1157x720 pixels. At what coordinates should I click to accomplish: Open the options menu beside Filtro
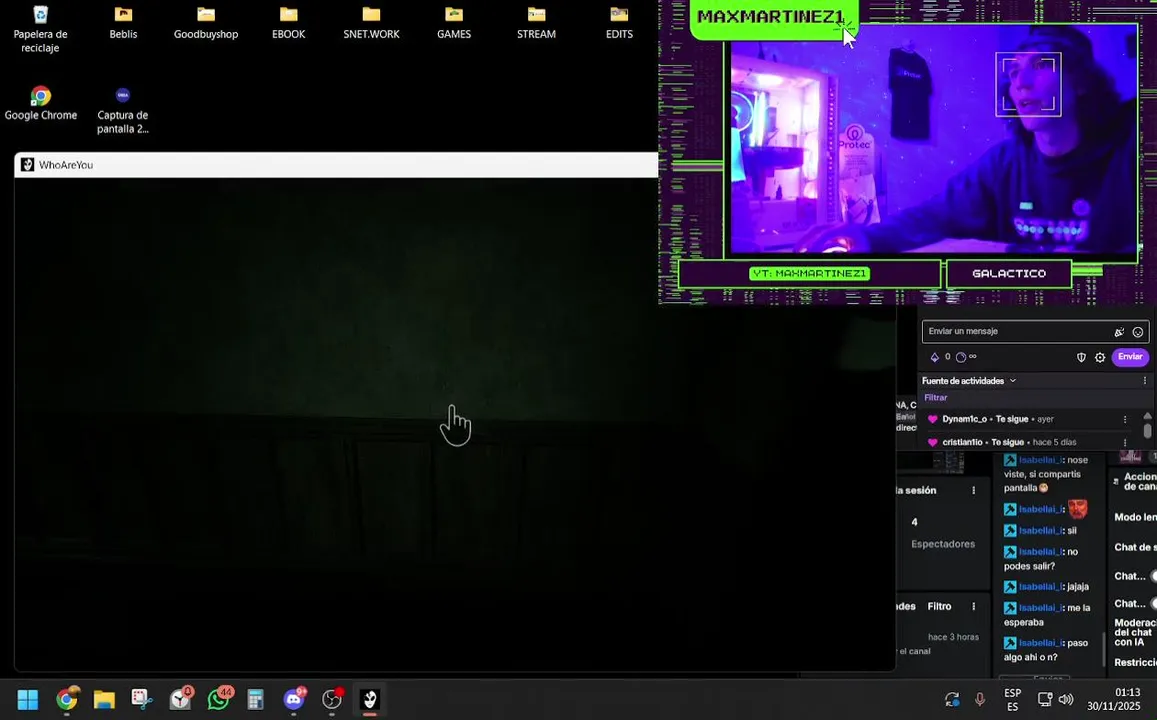(973, 606)
